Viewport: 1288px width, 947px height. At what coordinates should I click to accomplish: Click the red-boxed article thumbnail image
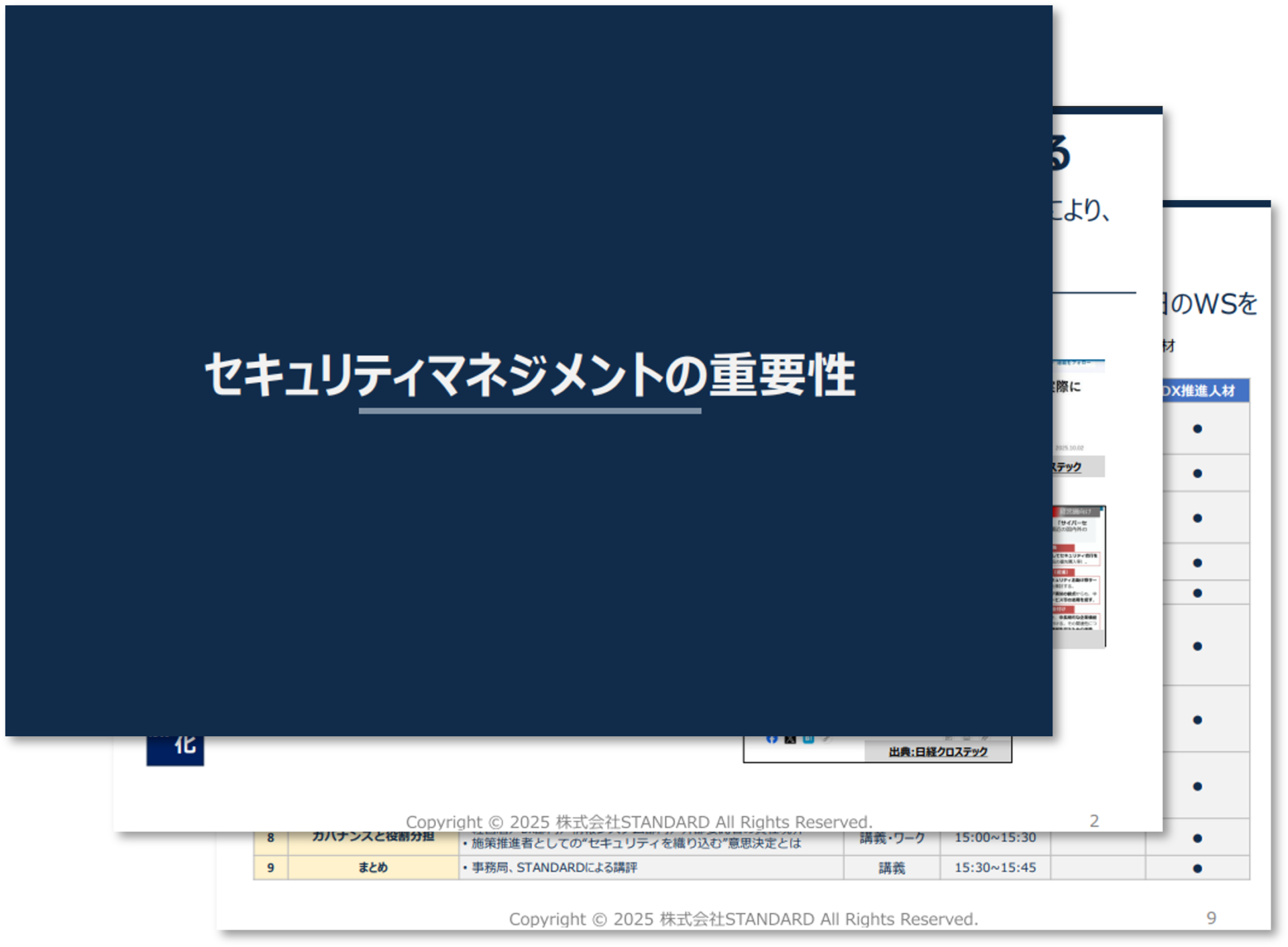[1079, 576]
